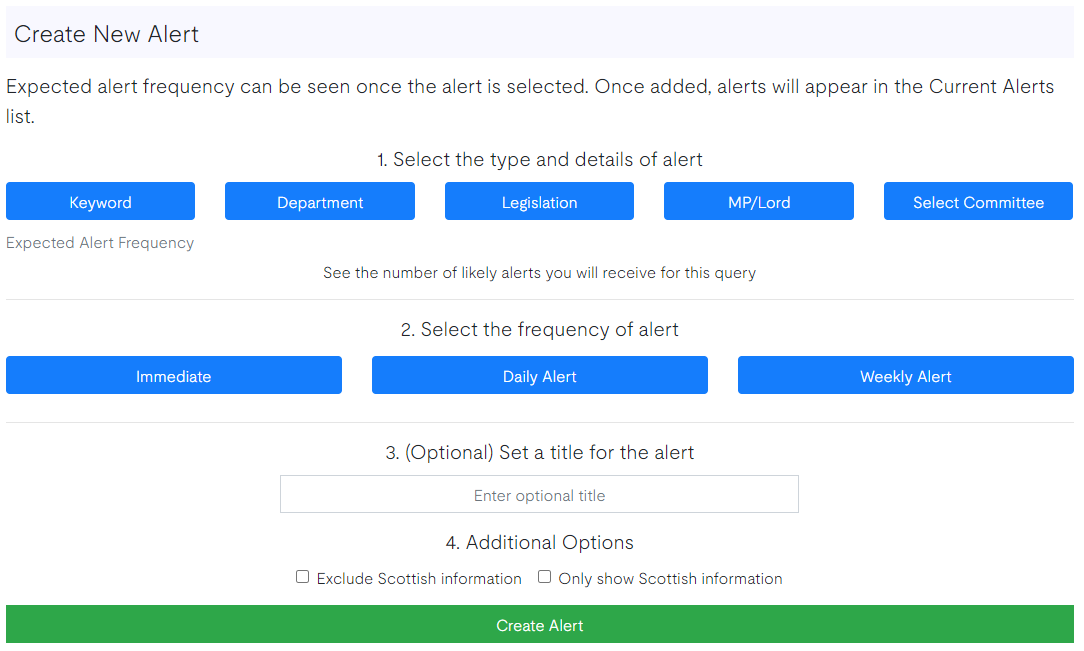Click the Create New Alert header
Screen dimensions: 1084x651
click(x=107, y=34)
